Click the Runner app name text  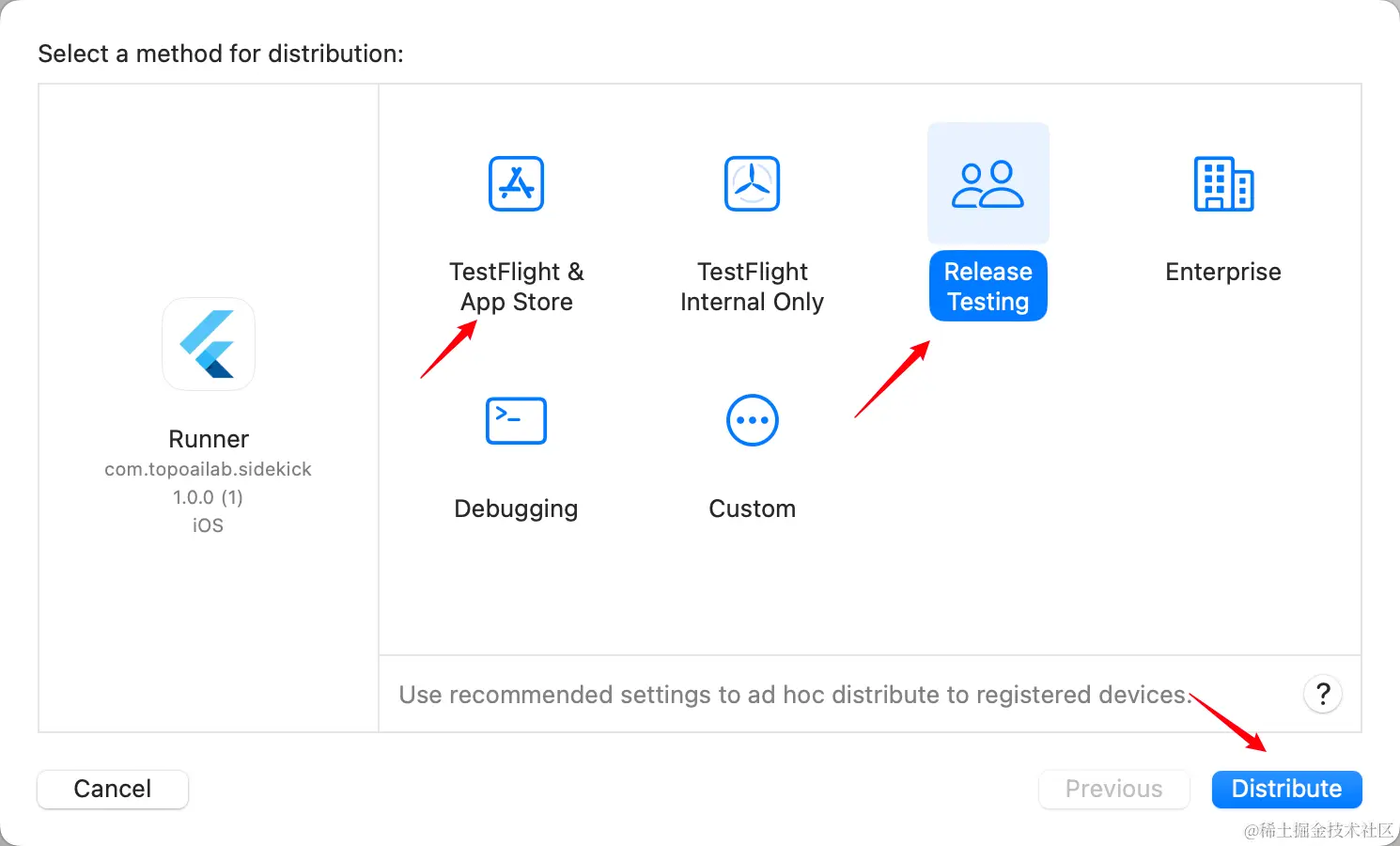pyautogui.click(x=209, y=439)
